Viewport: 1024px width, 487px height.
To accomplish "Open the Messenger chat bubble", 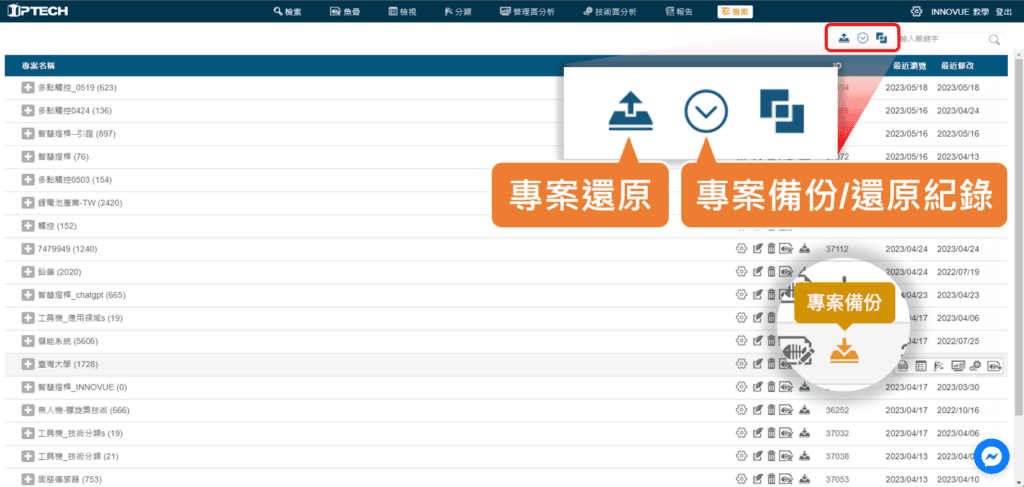I will pos(991,455).
